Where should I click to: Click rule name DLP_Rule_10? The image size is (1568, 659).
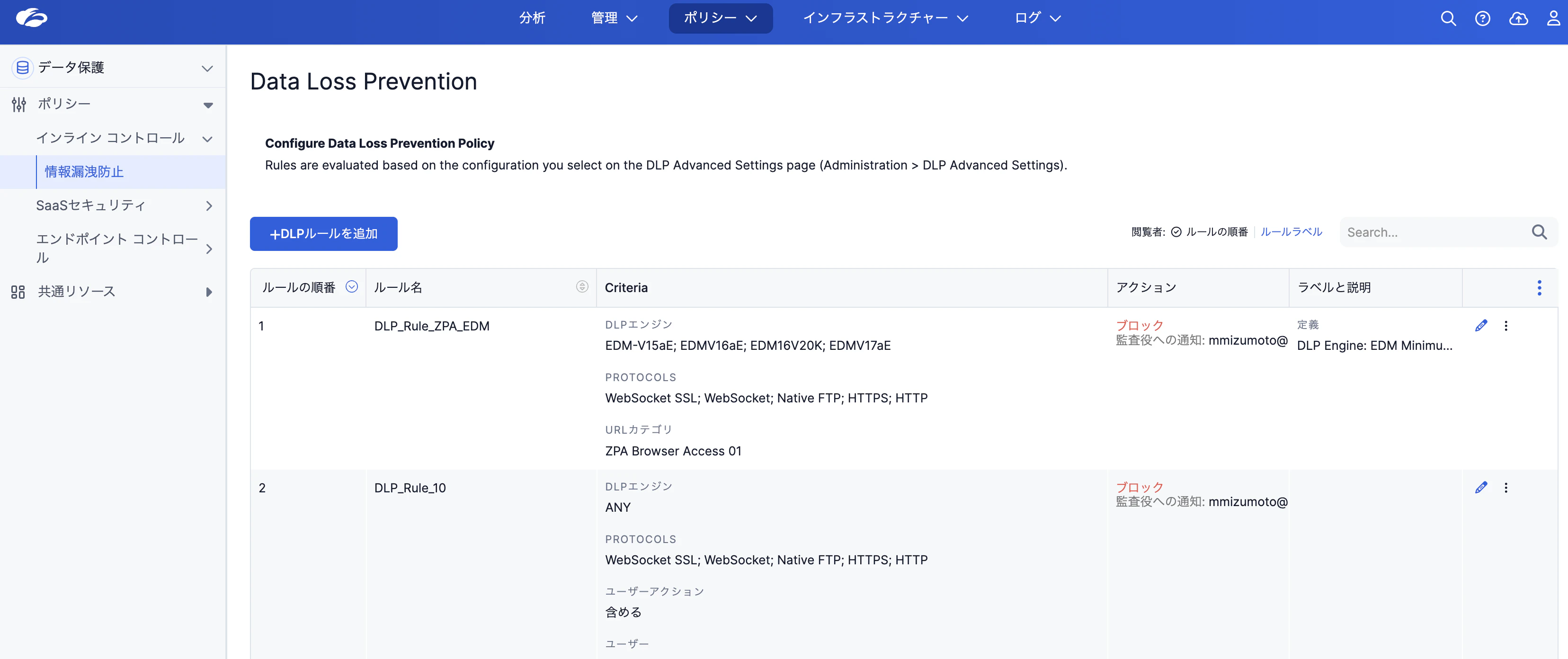pyautogui.click(x=410, y=488)
